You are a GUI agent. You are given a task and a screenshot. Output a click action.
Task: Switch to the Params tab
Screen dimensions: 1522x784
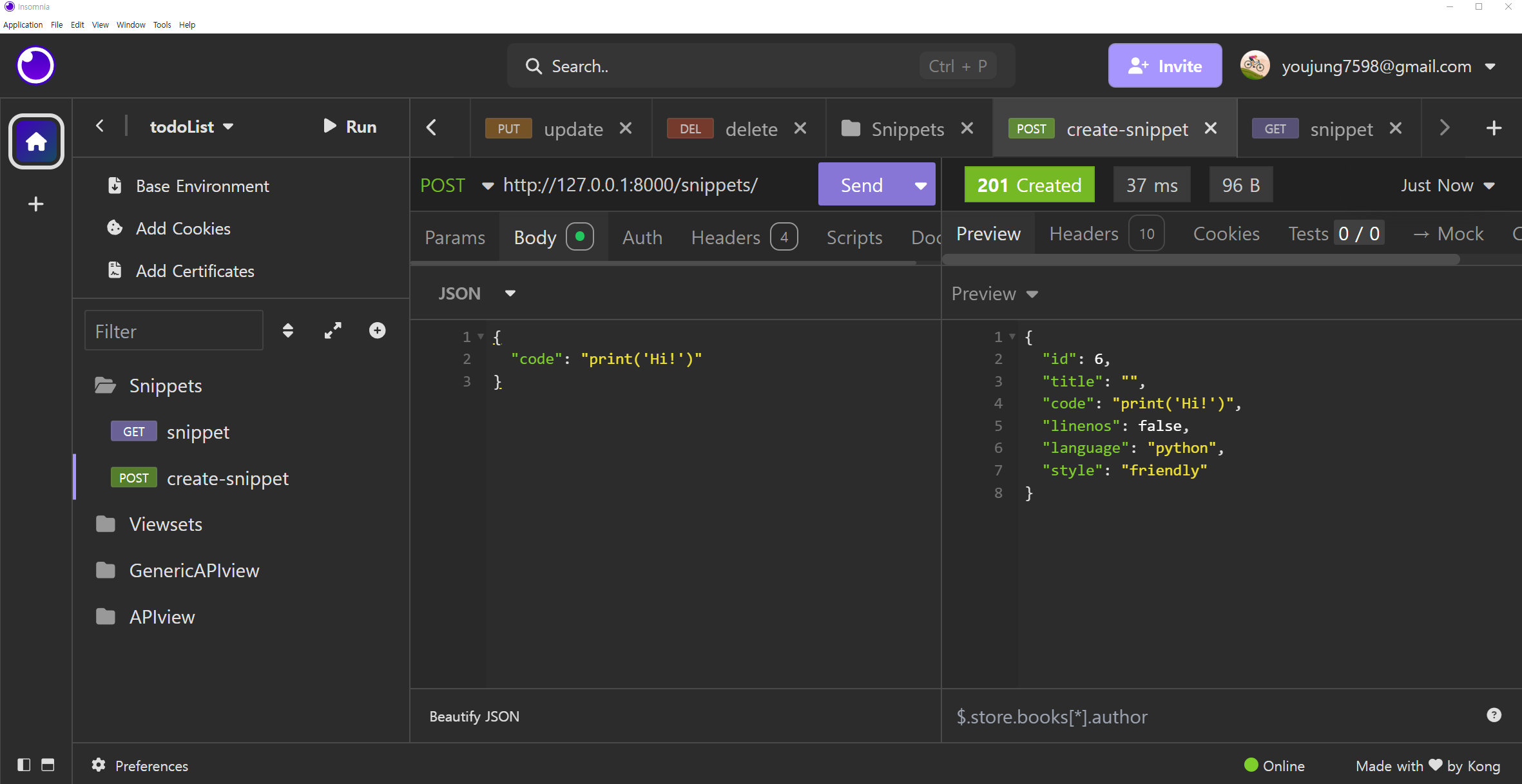[455, 237]
